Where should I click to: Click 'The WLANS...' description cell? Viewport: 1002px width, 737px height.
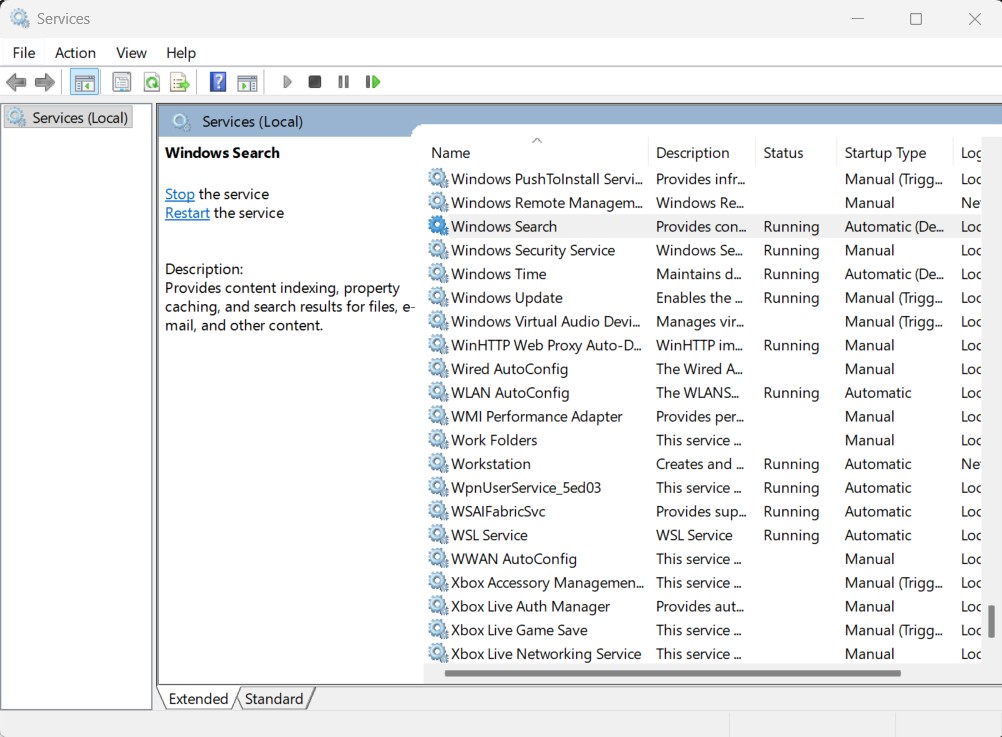pos(697,392)
